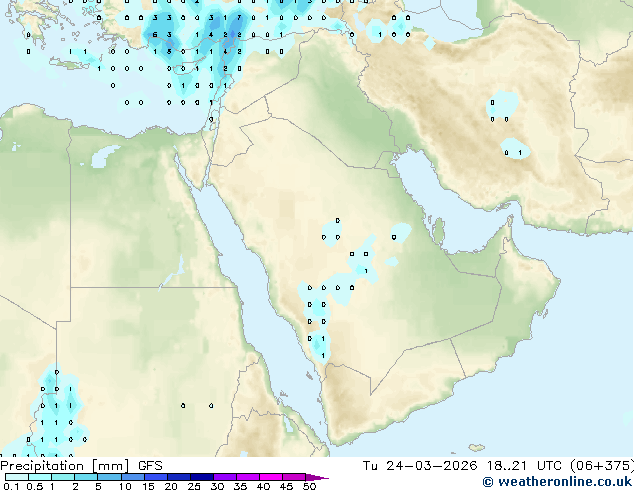
Task: Click the 15 to 20 mm legend swatch
Action: point(156,477)
